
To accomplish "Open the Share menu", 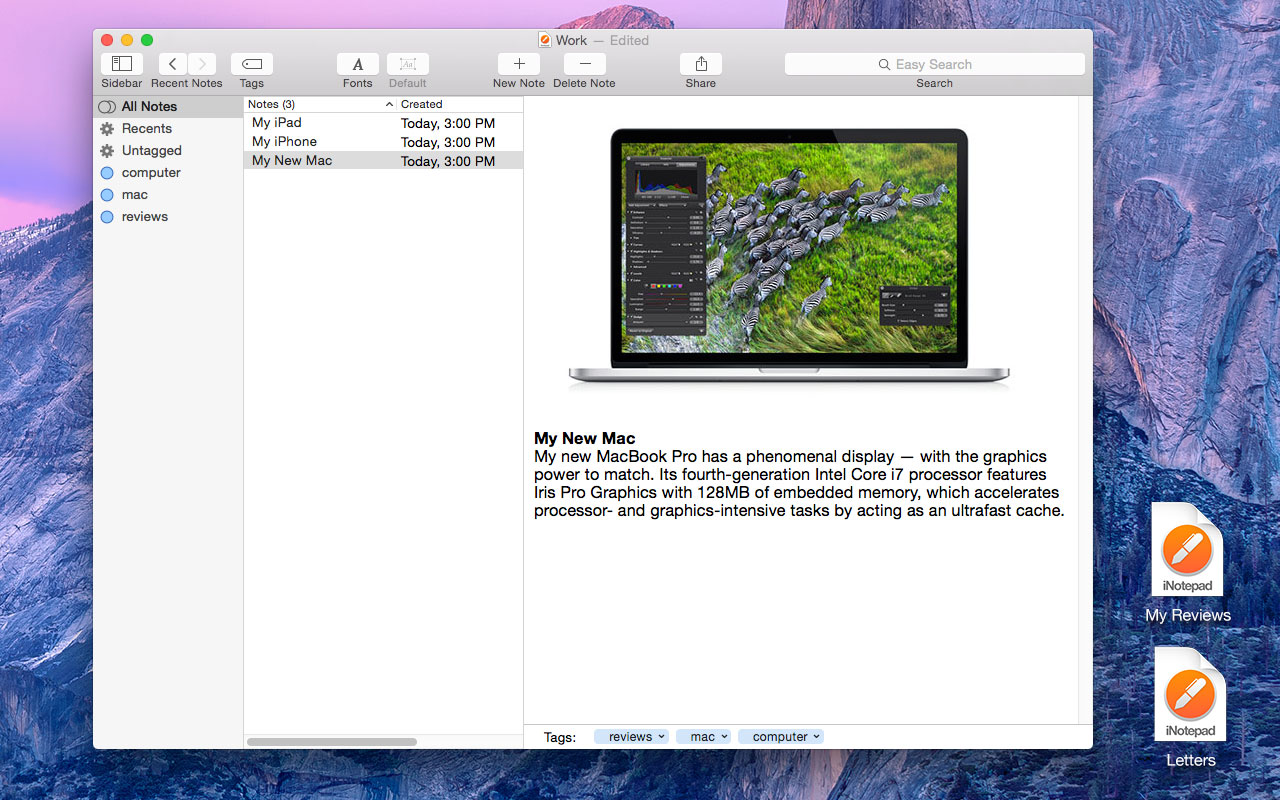I will (x=700, y=64).
